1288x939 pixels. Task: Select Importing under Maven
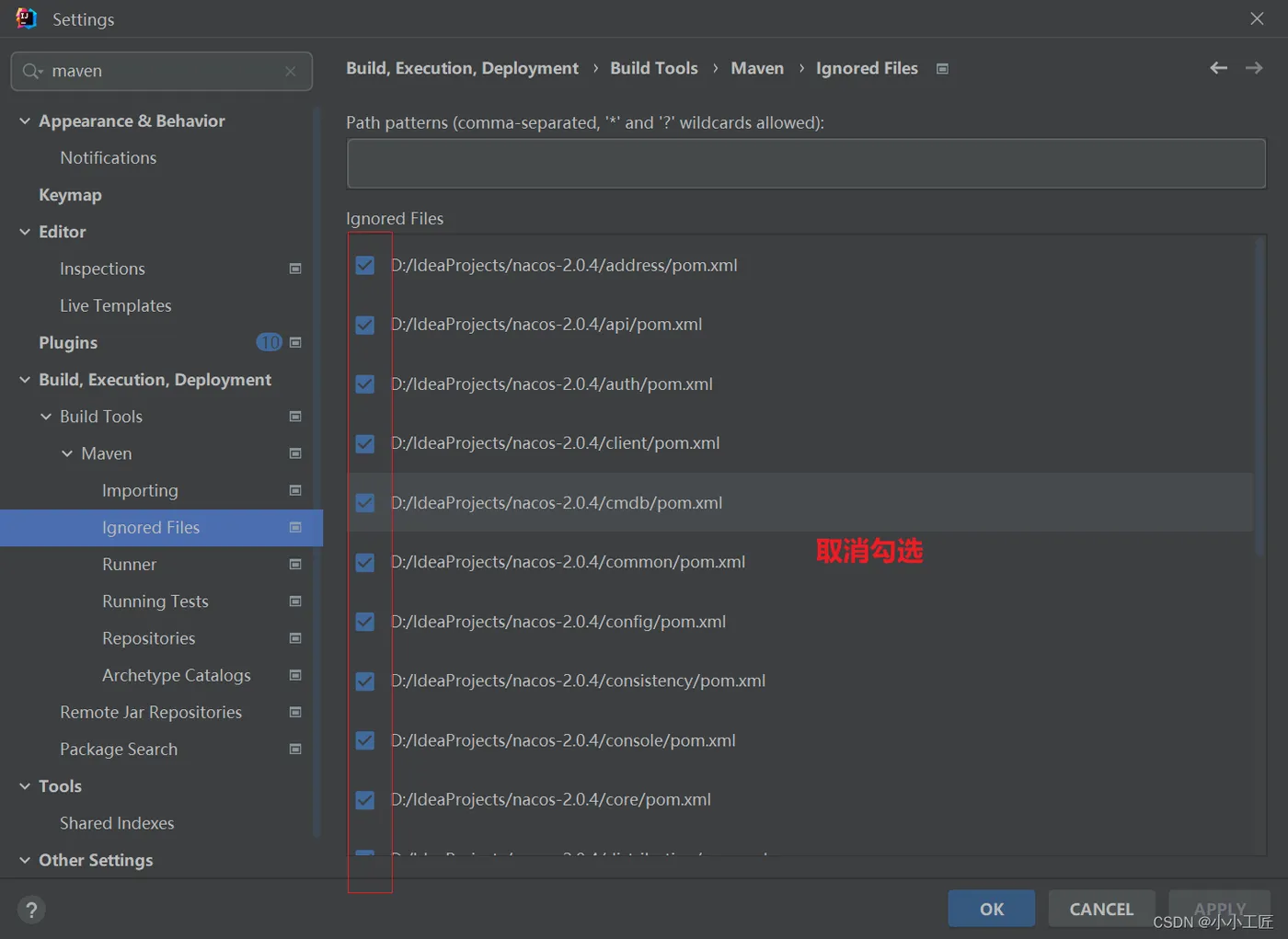click(140, 490)
